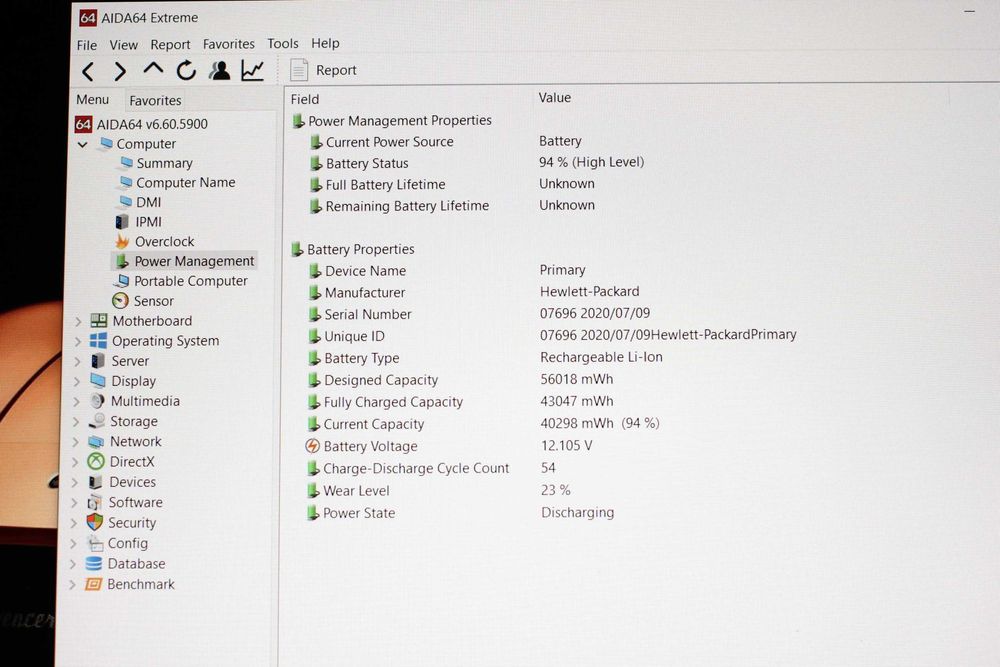Expand the Server node arrow
This screenshot has width=1000, height=667.
click(x=78, y=362)
